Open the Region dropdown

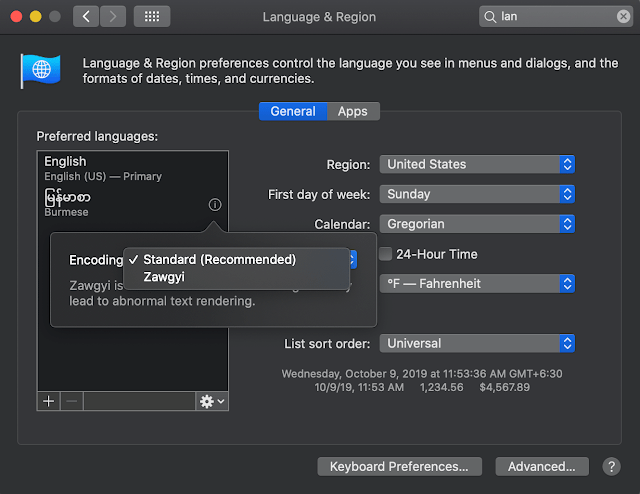[x=477, y=164]
